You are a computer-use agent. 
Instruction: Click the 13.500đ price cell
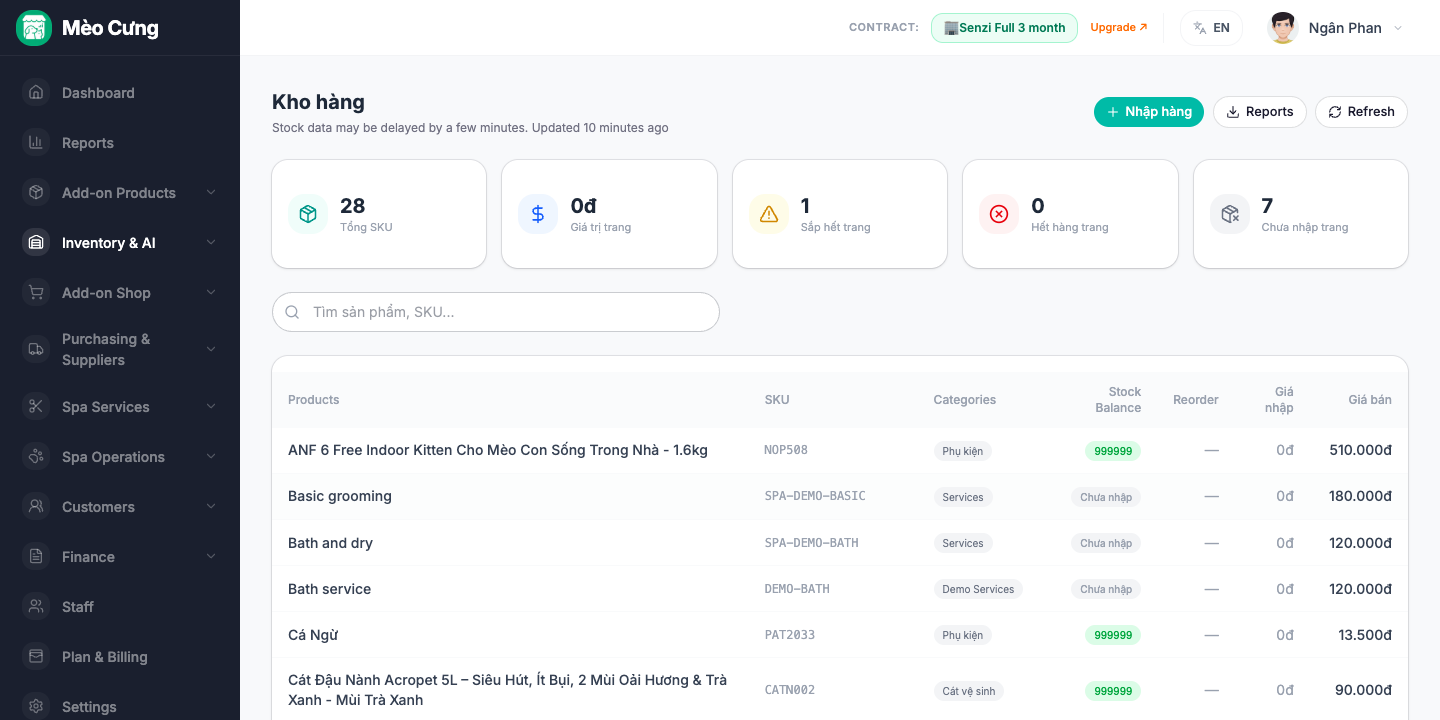[x=1365, y=635]
